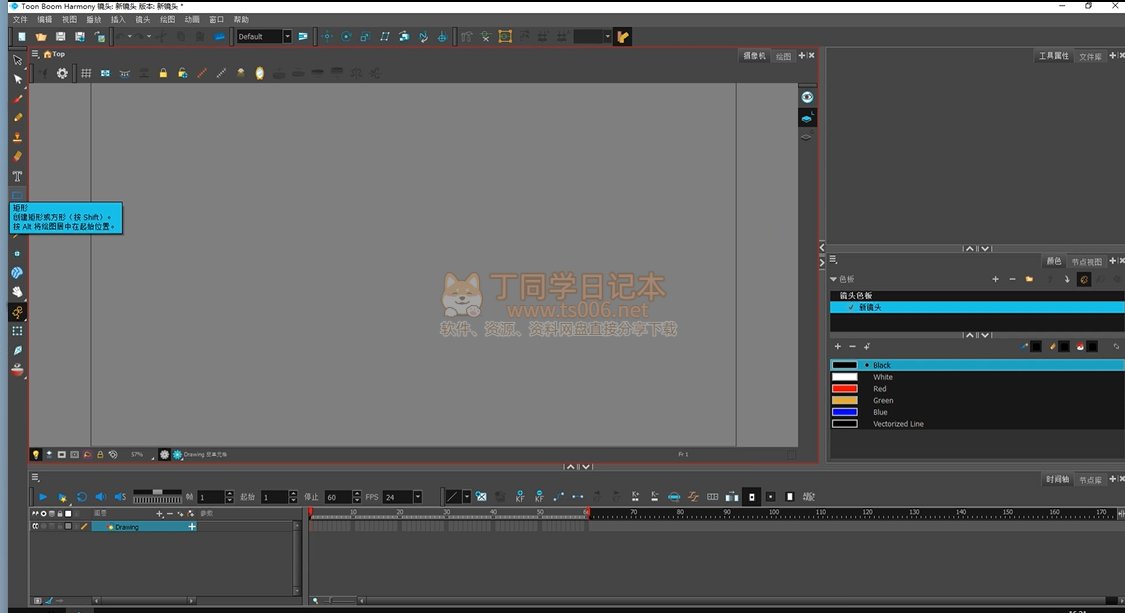1125x613 pixels.
Task: Select the Brush tool in left toolbar
Action: [17, 99]
